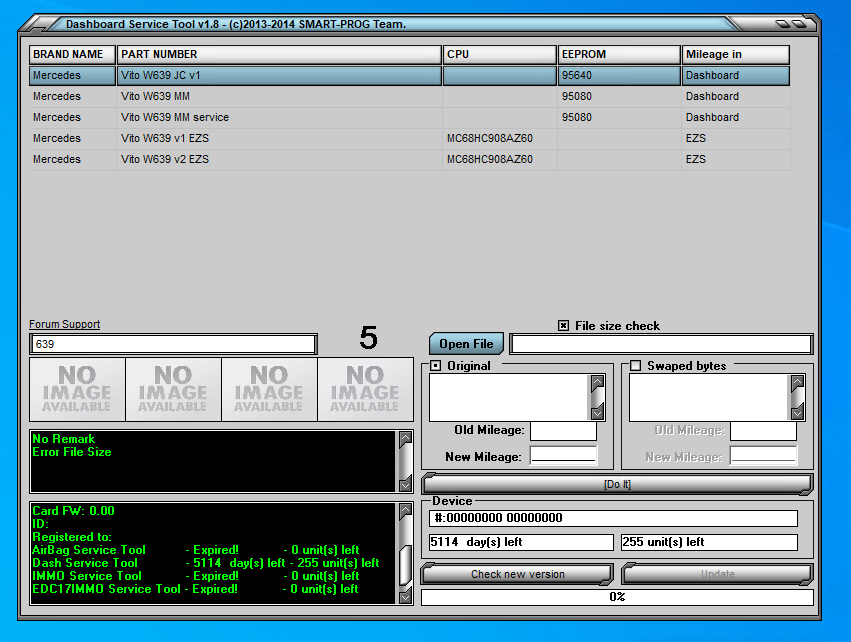Click the Device ID field #:00000000 00000000
Viewport: 851px width, 642px height.
(x=613, y=518)
